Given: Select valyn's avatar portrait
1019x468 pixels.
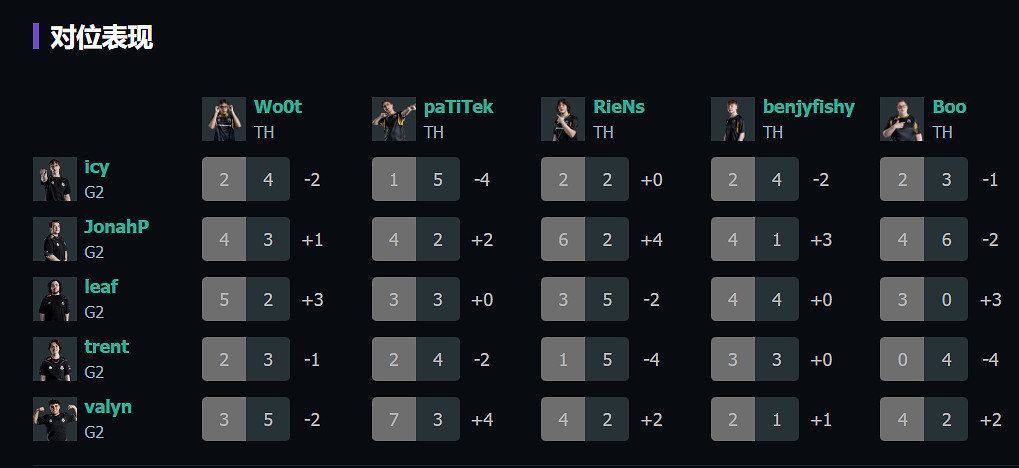Looking at the screenshot, I should click(x=54, y=419).
